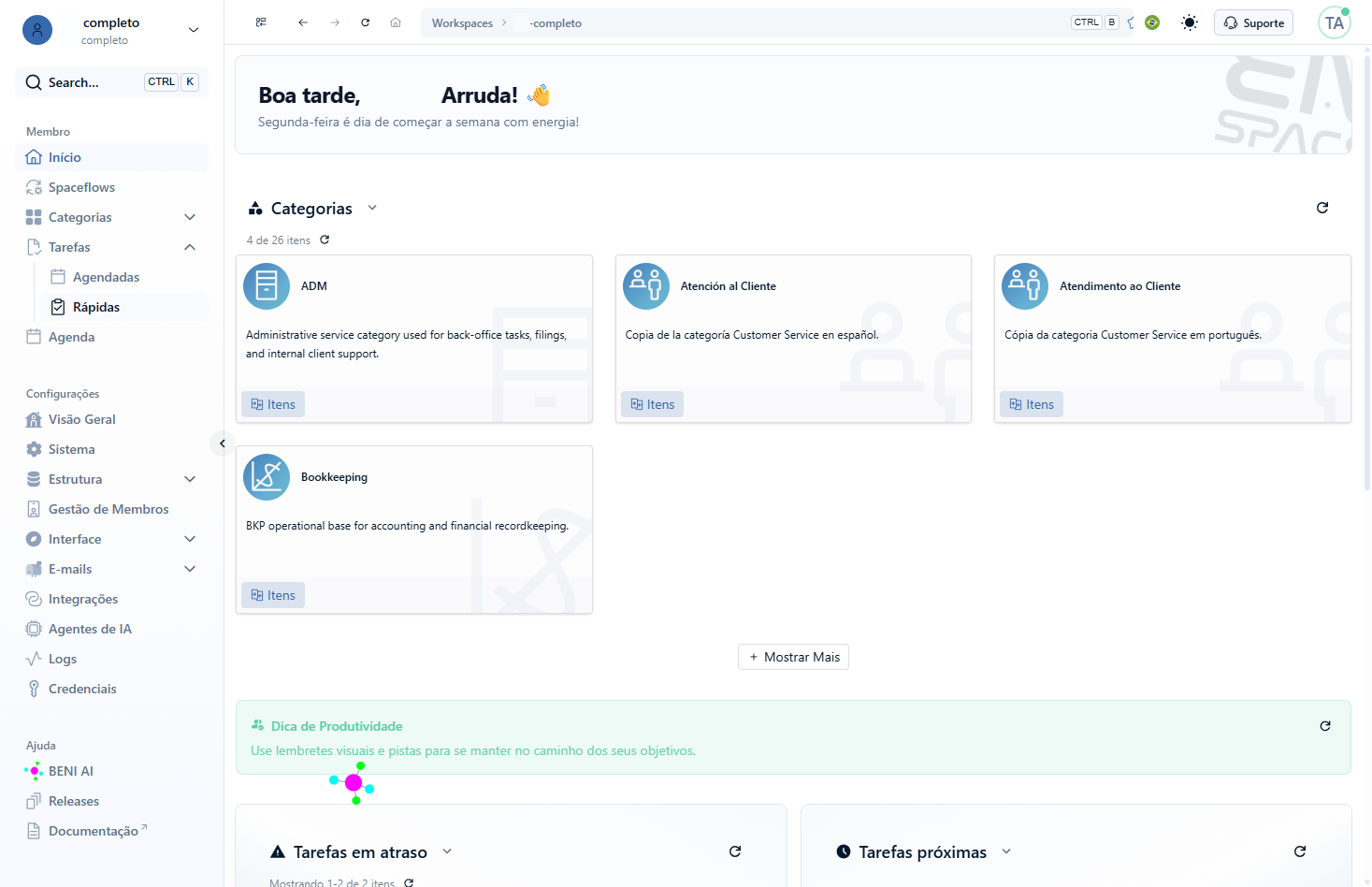Screen dimensions: 1372x887
Task: Click the floating BENI AI bubble
Action: 353,783
